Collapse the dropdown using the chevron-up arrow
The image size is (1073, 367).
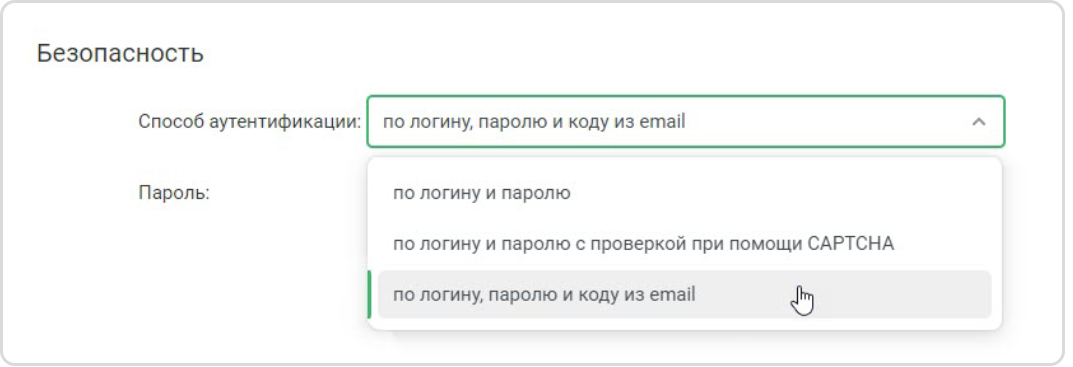979,122
